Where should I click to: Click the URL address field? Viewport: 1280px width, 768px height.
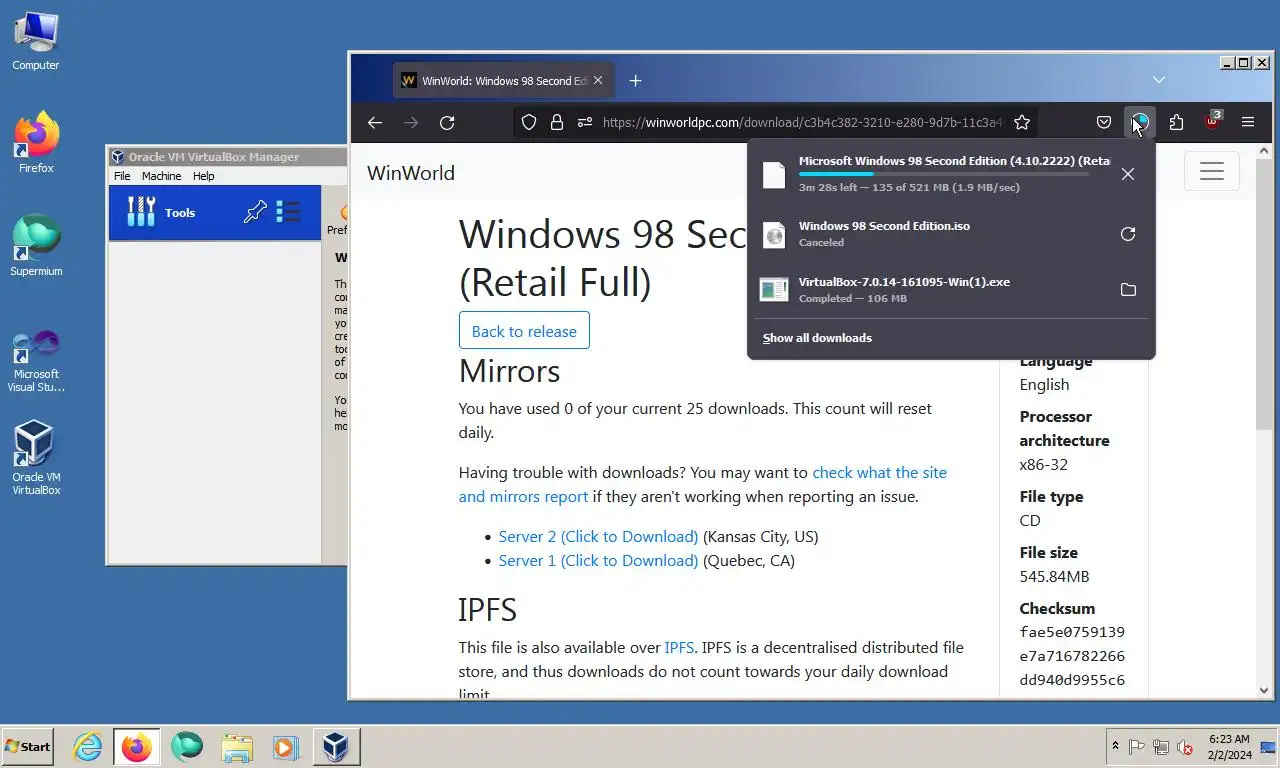[x=803, y=122]
